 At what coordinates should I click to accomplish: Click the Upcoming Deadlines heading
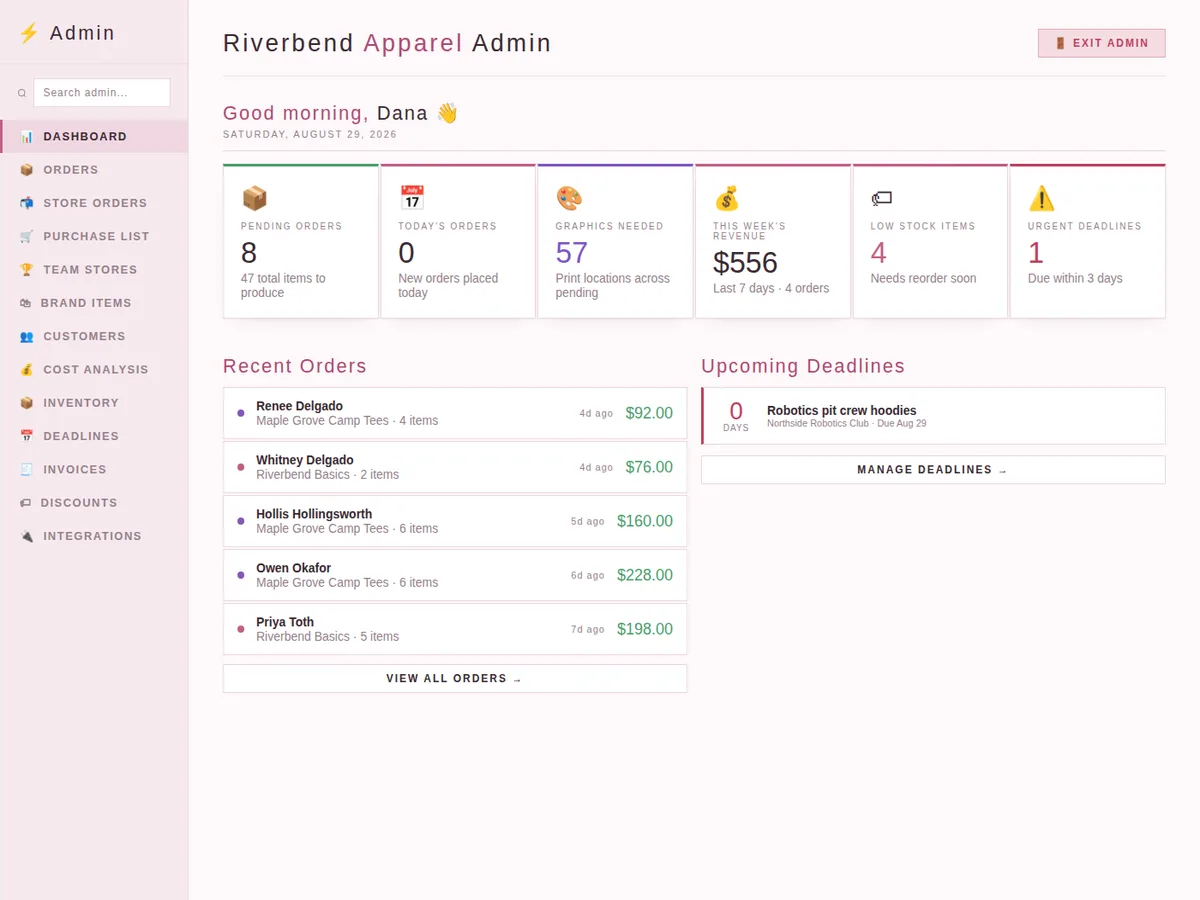(803, 366)
